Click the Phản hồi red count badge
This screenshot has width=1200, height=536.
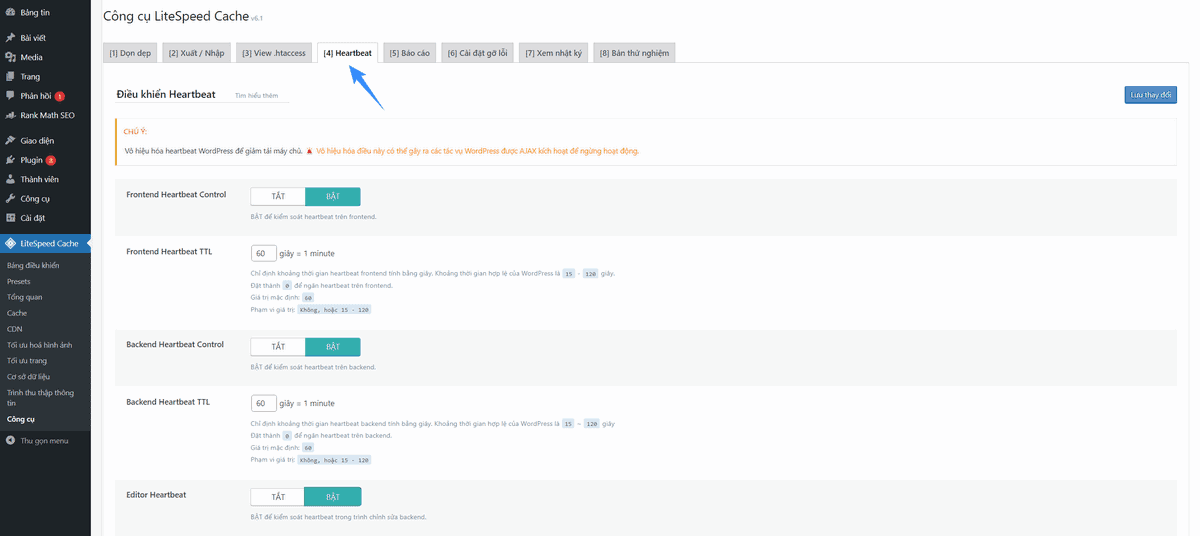click(60, 96)
